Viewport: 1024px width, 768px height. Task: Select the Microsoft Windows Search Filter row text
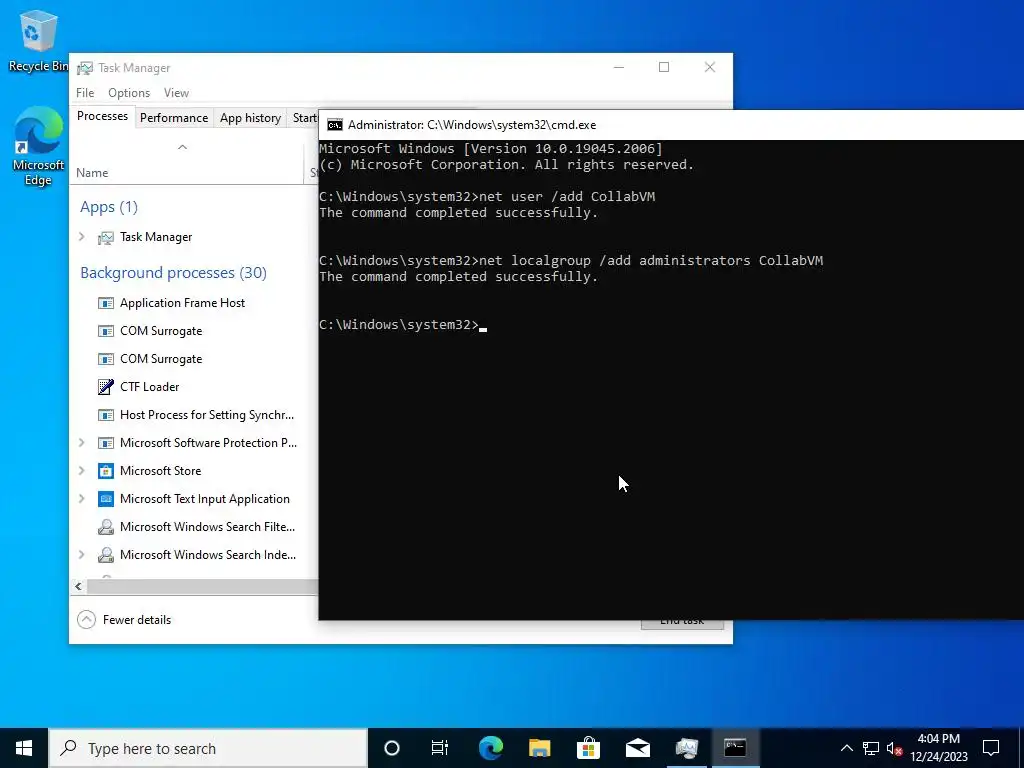pos(207,527)
